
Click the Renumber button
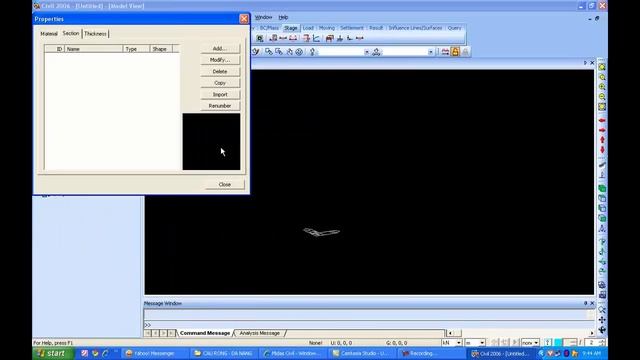[220, 106]
